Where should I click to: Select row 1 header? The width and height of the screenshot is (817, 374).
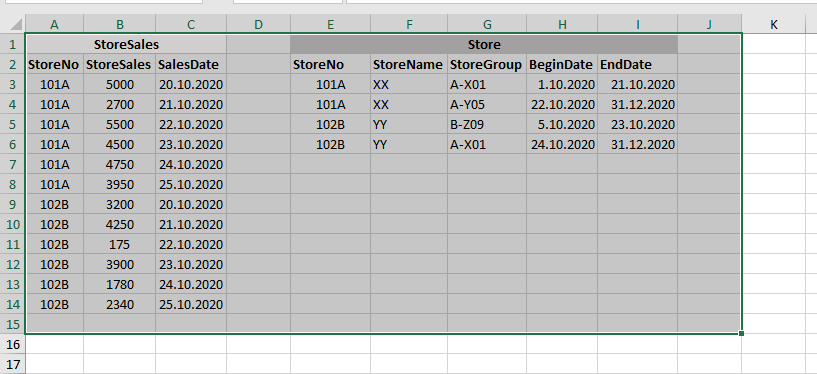pyautogui.click(x=13, y=44)
